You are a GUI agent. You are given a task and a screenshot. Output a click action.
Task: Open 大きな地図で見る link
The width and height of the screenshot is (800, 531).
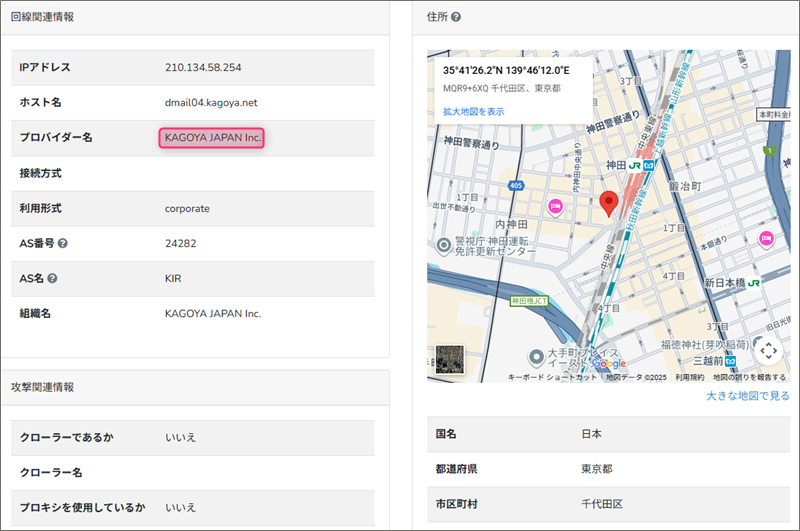(747, 396)
